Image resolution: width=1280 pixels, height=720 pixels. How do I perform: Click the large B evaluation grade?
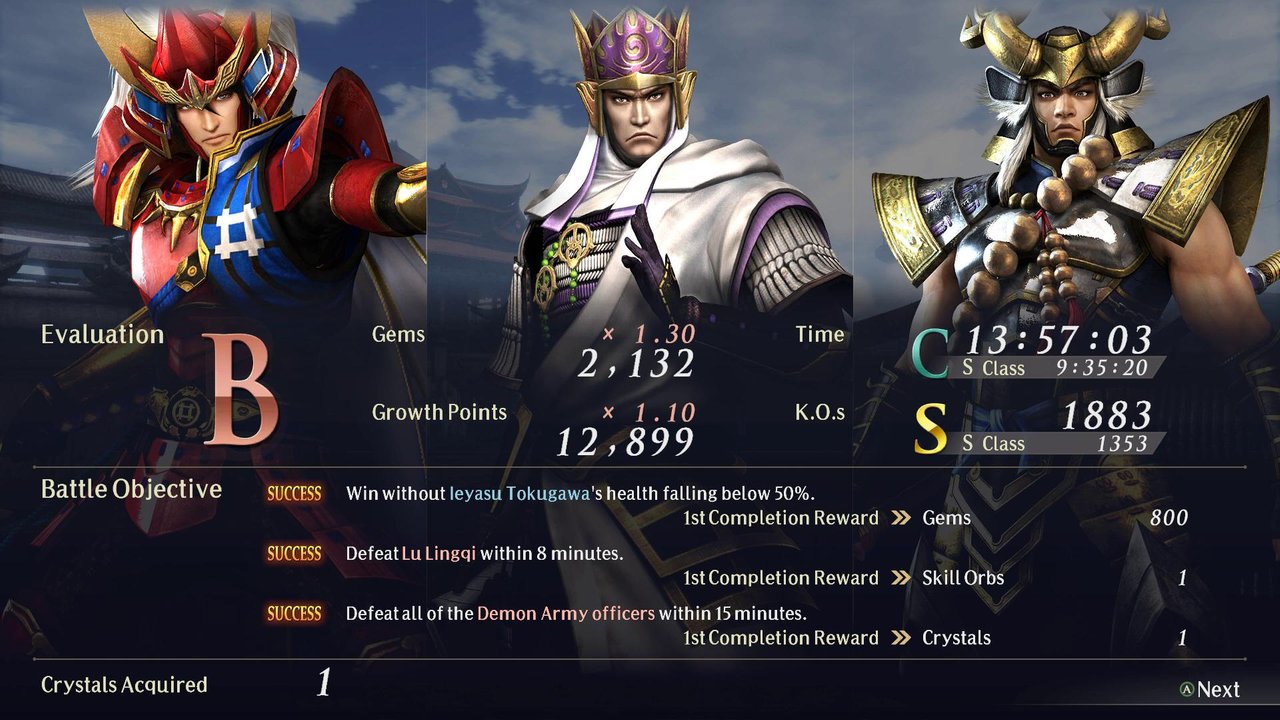coord(239,390)
